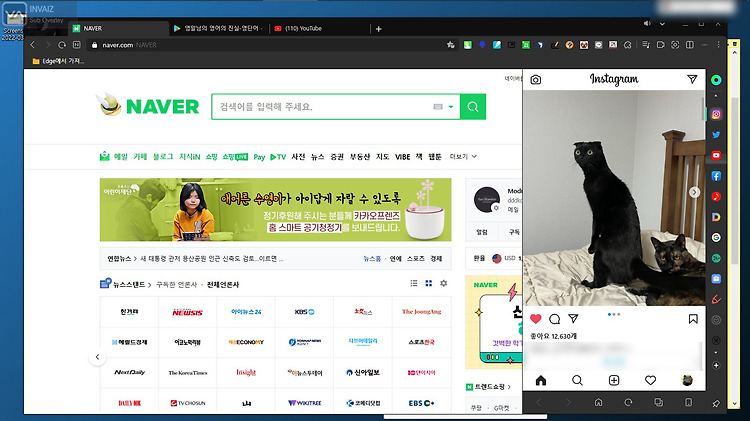Open Google from the browser sidebar
750x421 pixels.
[716, 237]
